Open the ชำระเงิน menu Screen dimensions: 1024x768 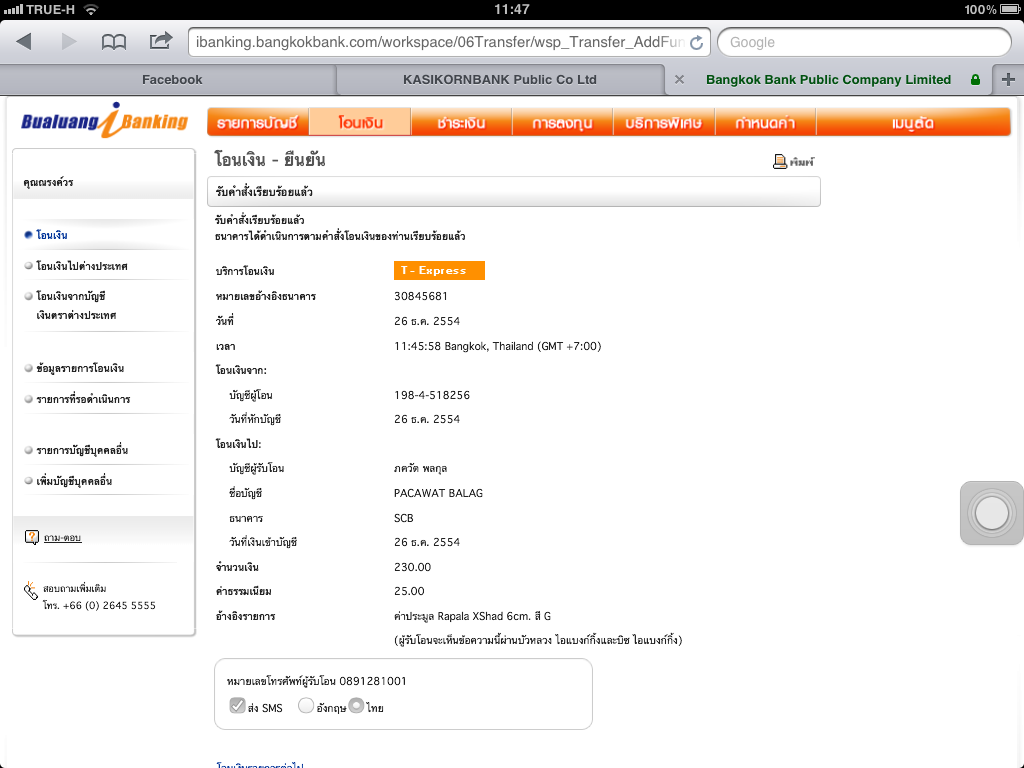461,123
